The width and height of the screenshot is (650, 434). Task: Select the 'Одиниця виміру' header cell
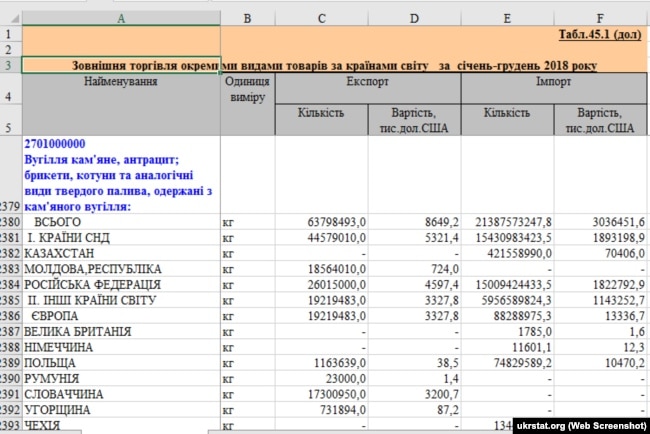pos(247,88)
